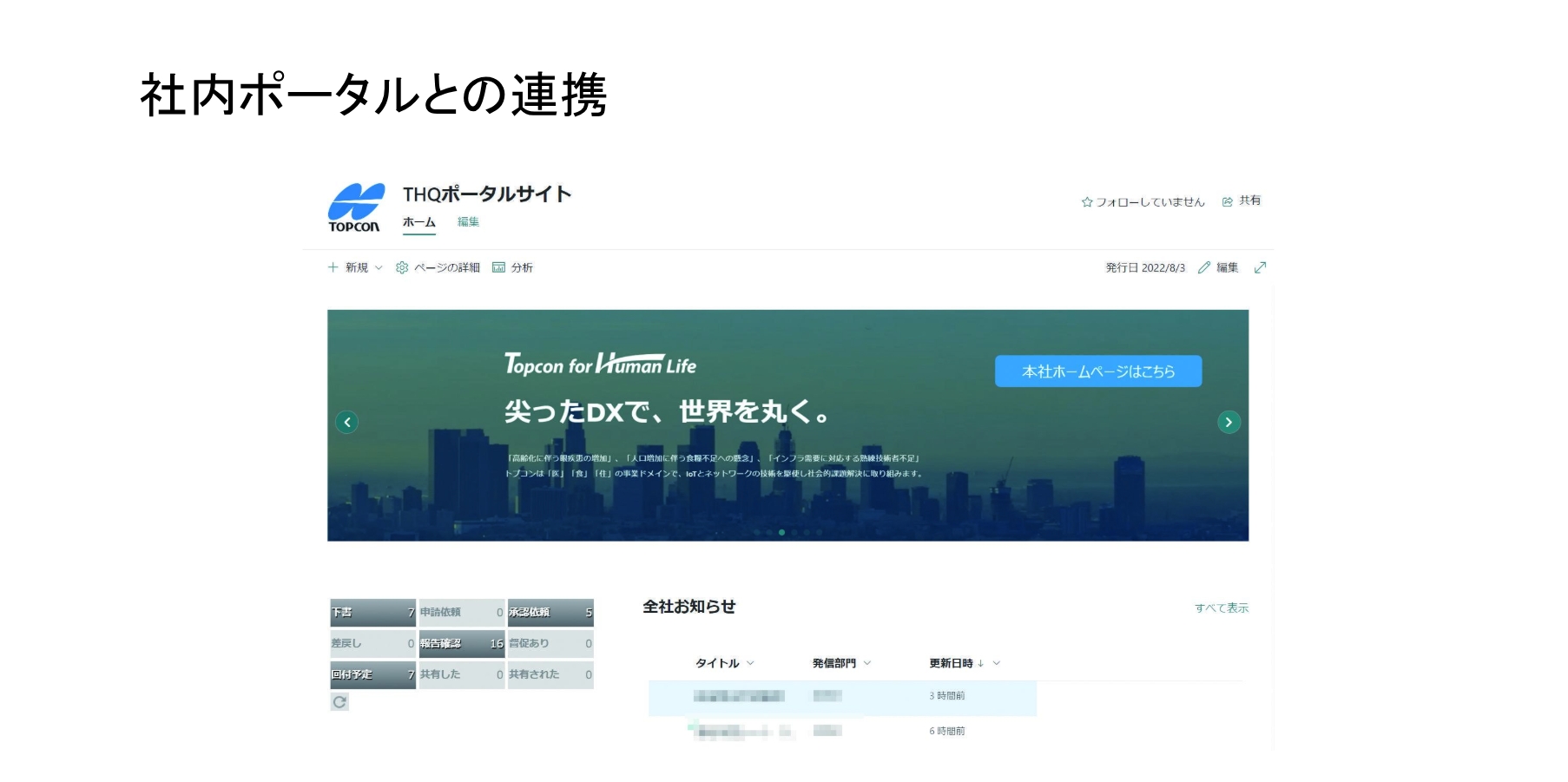This screenshot has width=1568, height=782.
Task: Open ページの詳細 via its gear icon
Action: [x=402, y=267]
